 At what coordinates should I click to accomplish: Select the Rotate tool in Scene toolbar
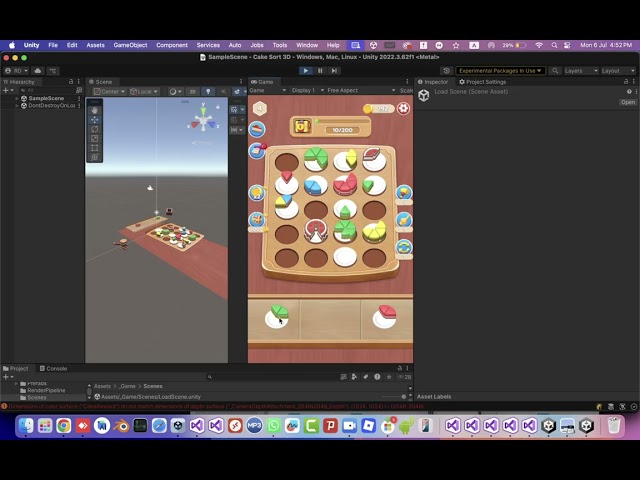(94, 129)
